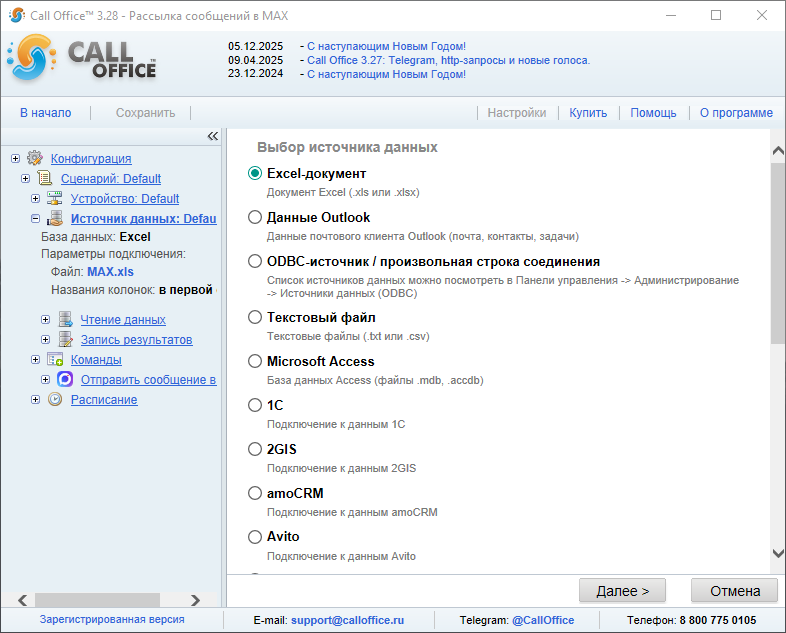The image size is (786, 633).
Task: Click the icon next to Запись результатов
Action: click(65, 339)
